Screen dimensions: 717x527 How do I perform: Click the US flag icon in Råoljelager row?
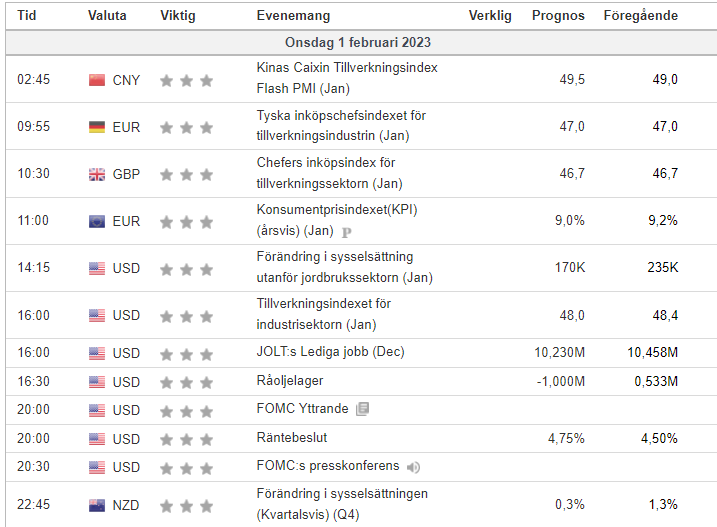[96, 382]
